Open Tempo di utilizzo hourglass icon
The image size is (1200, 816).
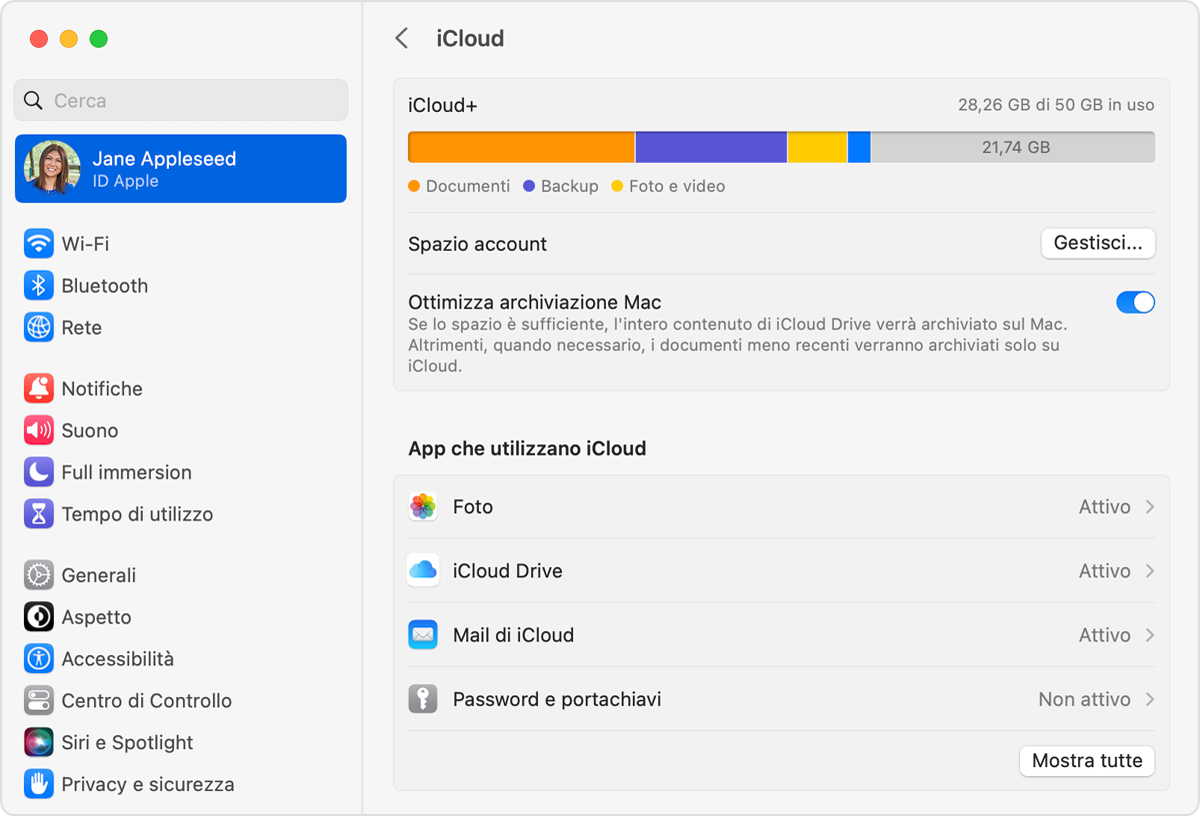(39, 515)
